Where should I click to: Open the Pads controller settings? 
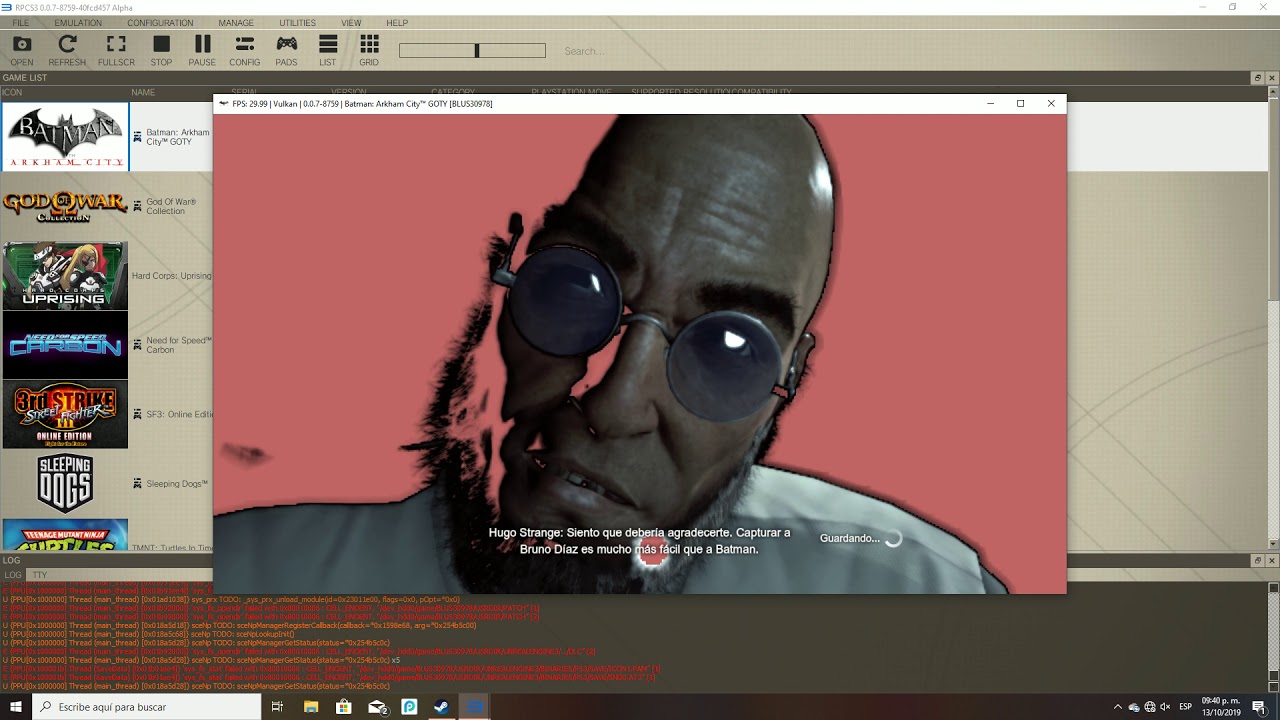pyautogui.click(x=286, y=50)
